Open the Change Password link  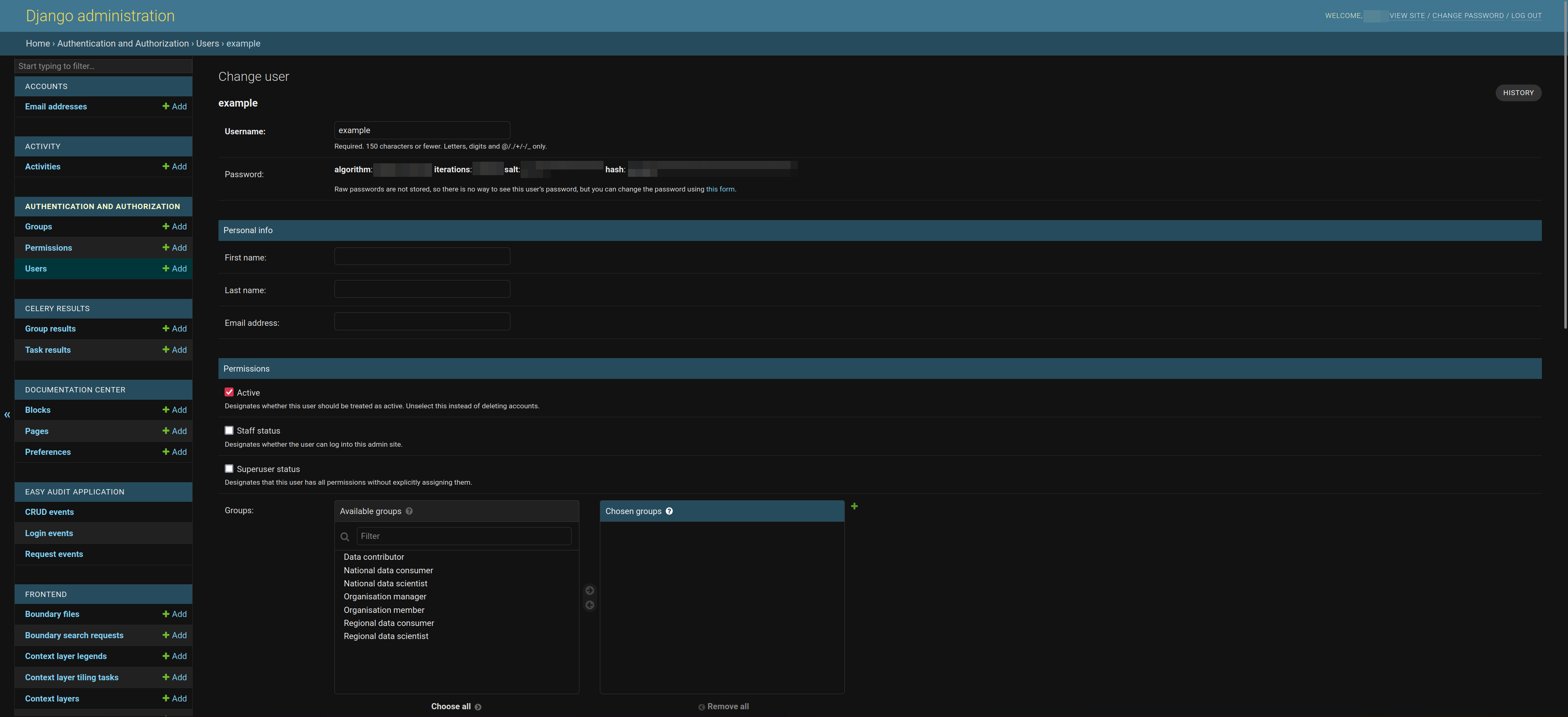[1468, 16]
